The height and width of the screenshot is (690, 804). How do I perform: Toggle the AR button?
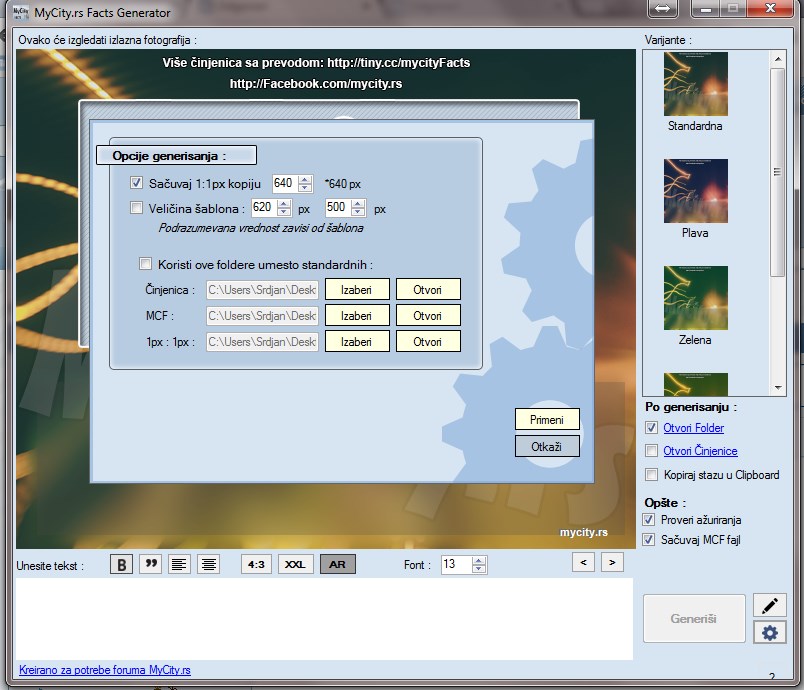click(x=337, y=564)
